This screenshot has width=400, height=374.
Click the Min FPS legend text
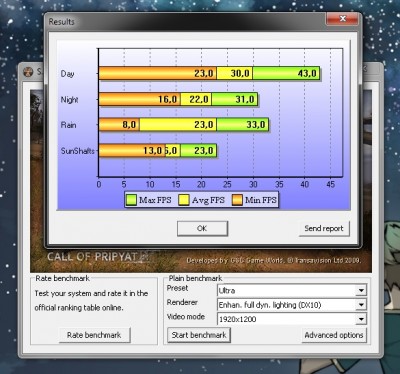261,200
